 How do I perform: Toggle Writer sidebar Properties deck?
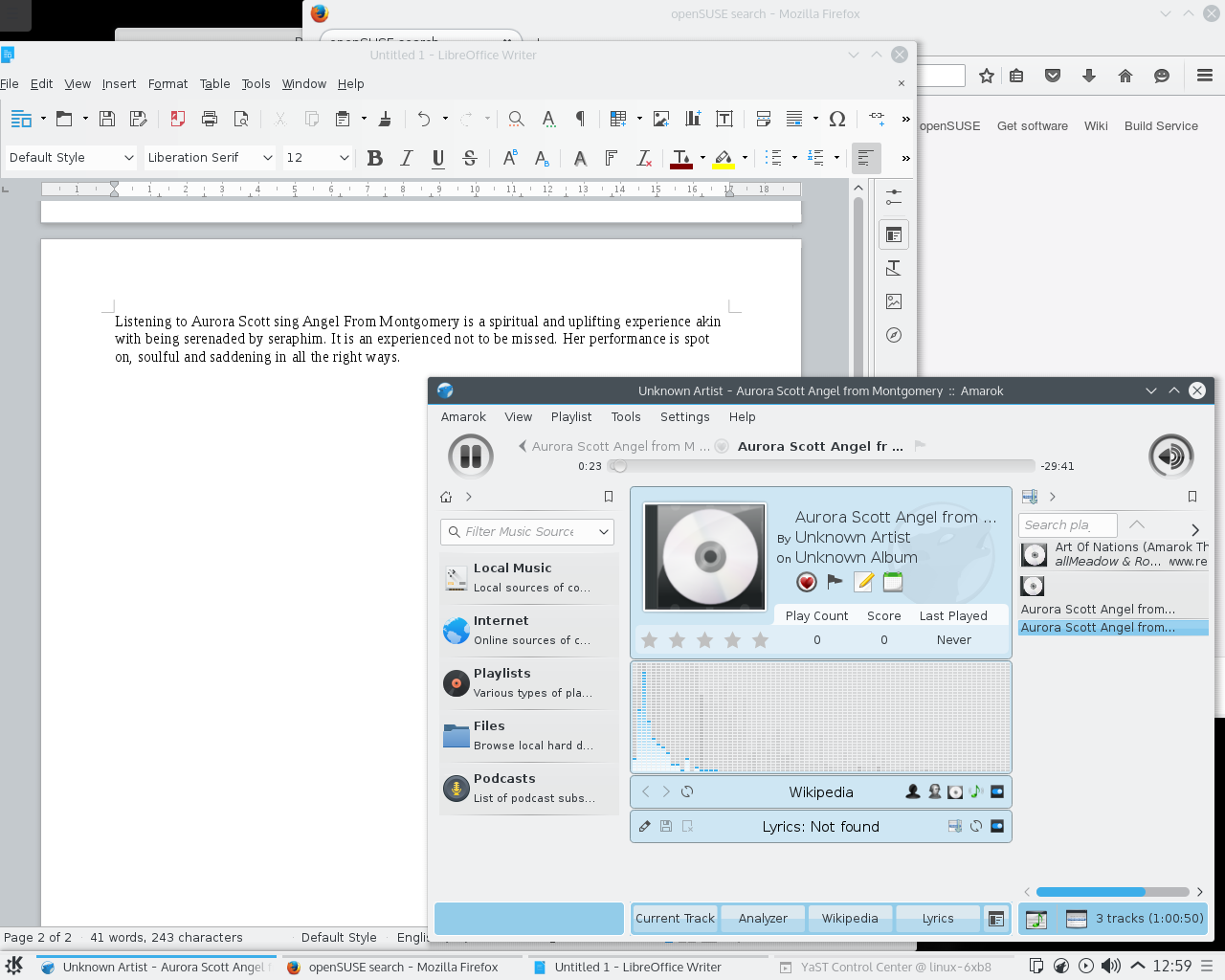tap(894, 234)
